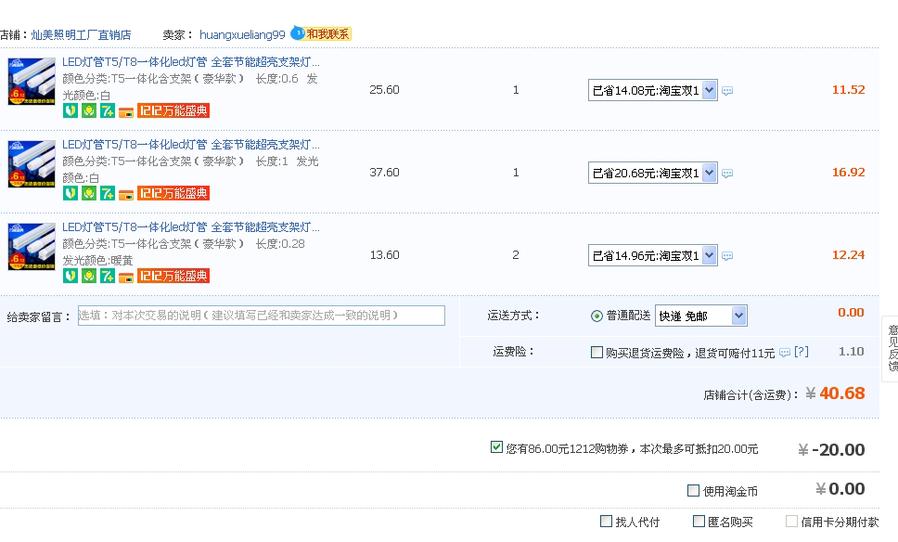This screenshot has width=898, height=542.
Task: Click the comment bubble icon beside the 已省14.96元 dropdown
Action: 727,256
